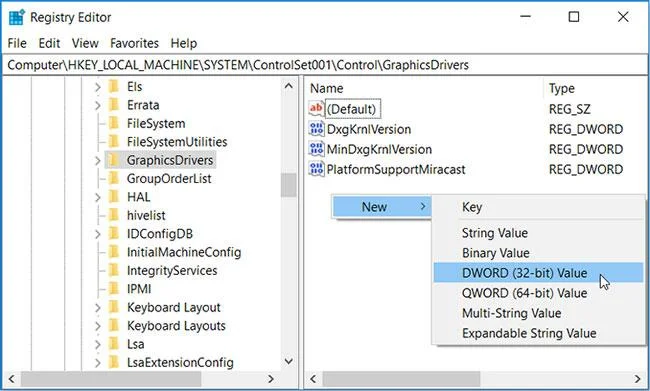
Task: Select the hivelist key label
Action: coord(146,215)
